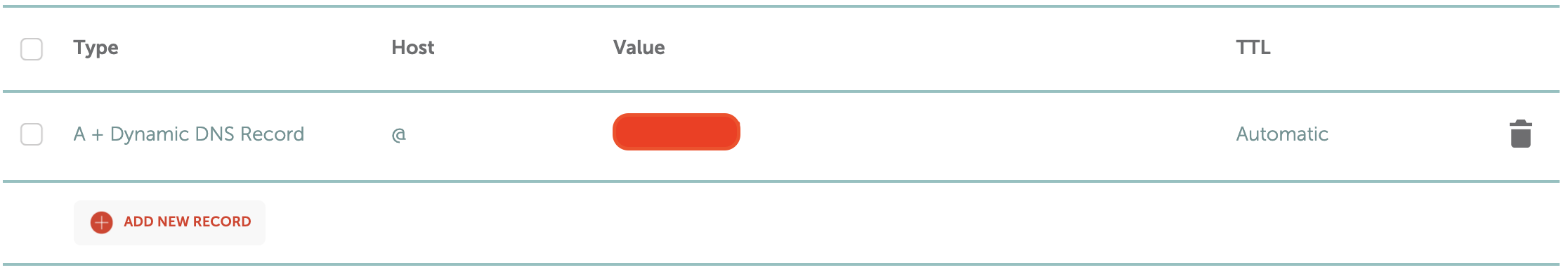Click the red highlighted value pill
The height and width of the screenshot is (270, 1568).
click(677, 132)
